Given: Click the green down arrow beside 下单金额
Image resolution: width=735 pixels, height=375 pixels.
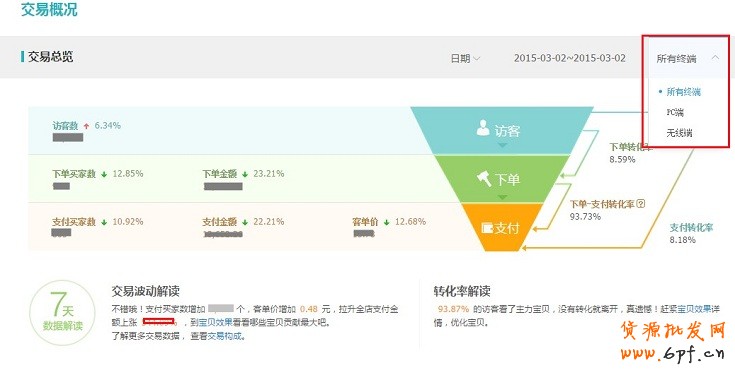Looking at the screenshot, I should tap(245, 174).
